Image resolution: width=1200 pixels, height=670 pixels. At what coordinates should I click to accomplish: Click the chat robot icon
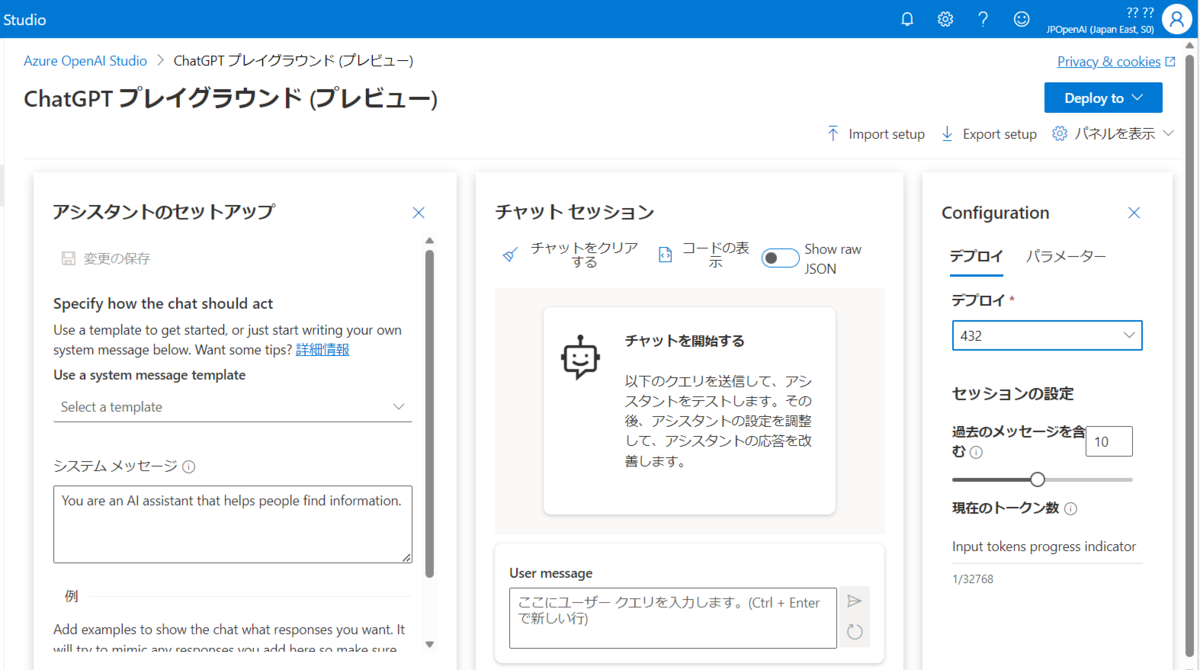[x=580, y=358]
